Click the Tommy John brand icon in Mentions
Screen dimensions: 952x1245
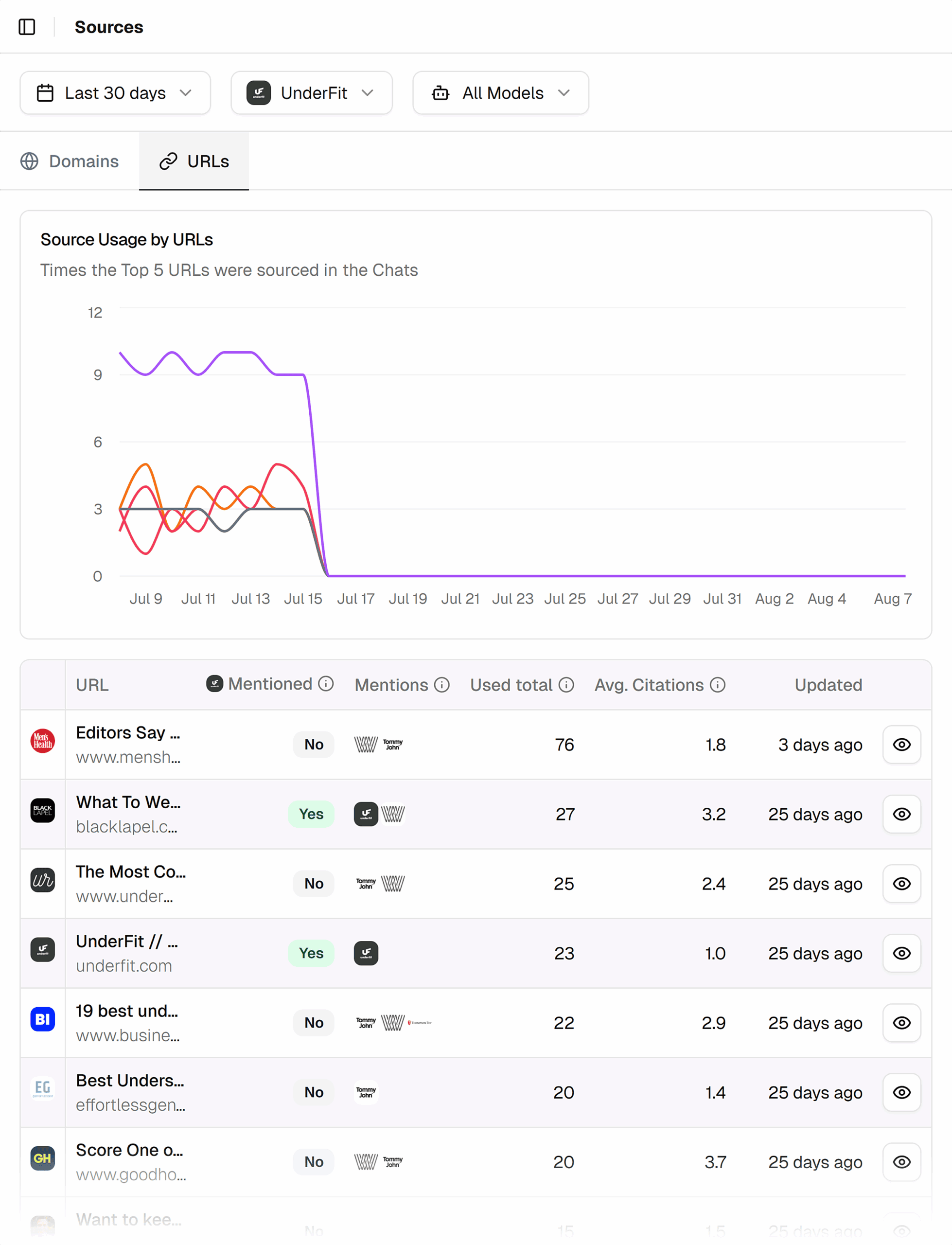[393, 744]
